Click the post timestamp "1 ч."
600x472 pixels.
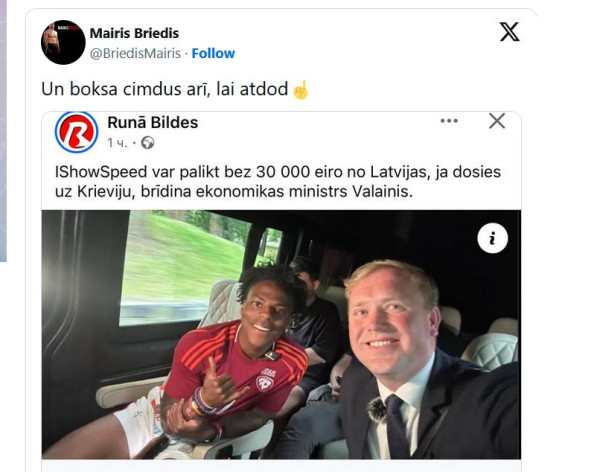(x=117, y=143)
